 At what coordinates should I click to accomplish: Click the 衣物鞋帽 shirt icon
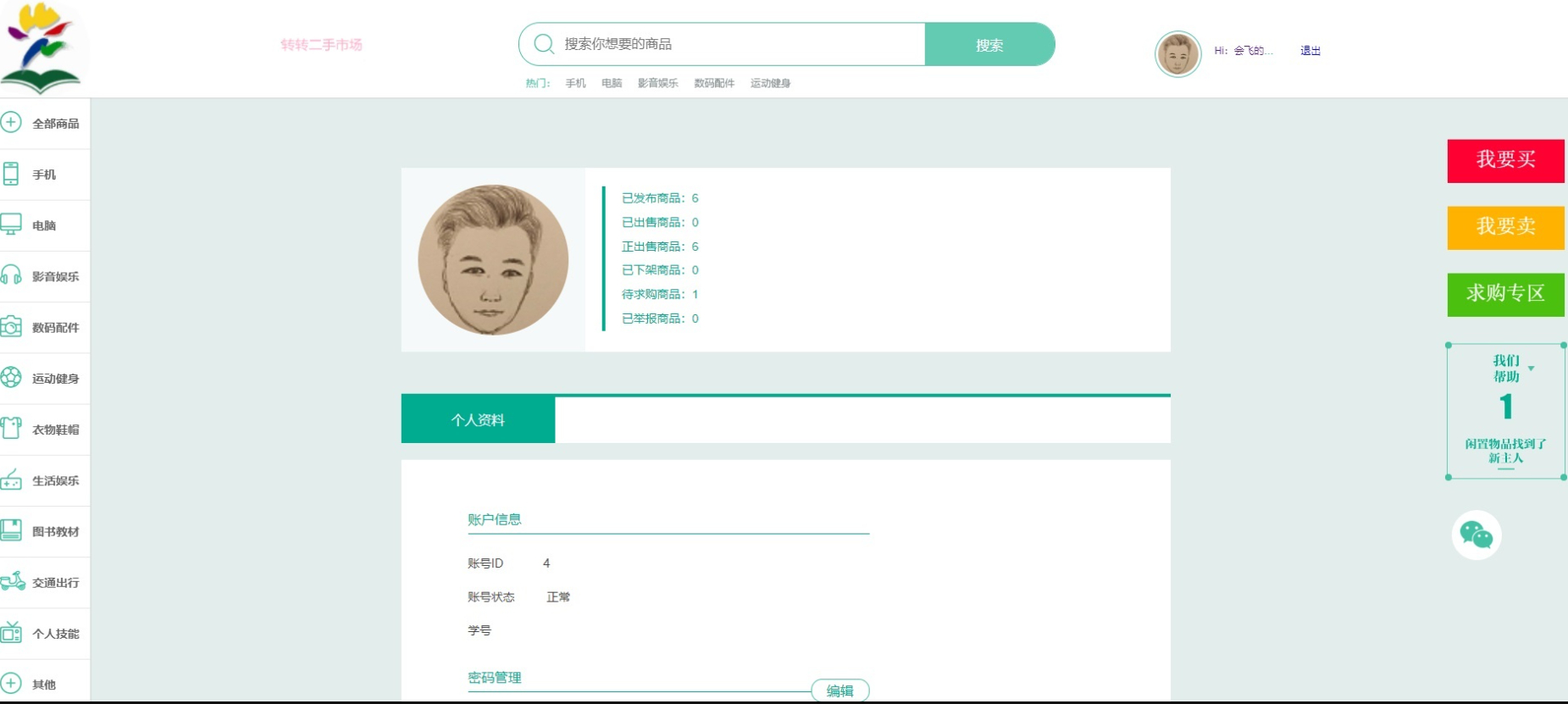11,429
